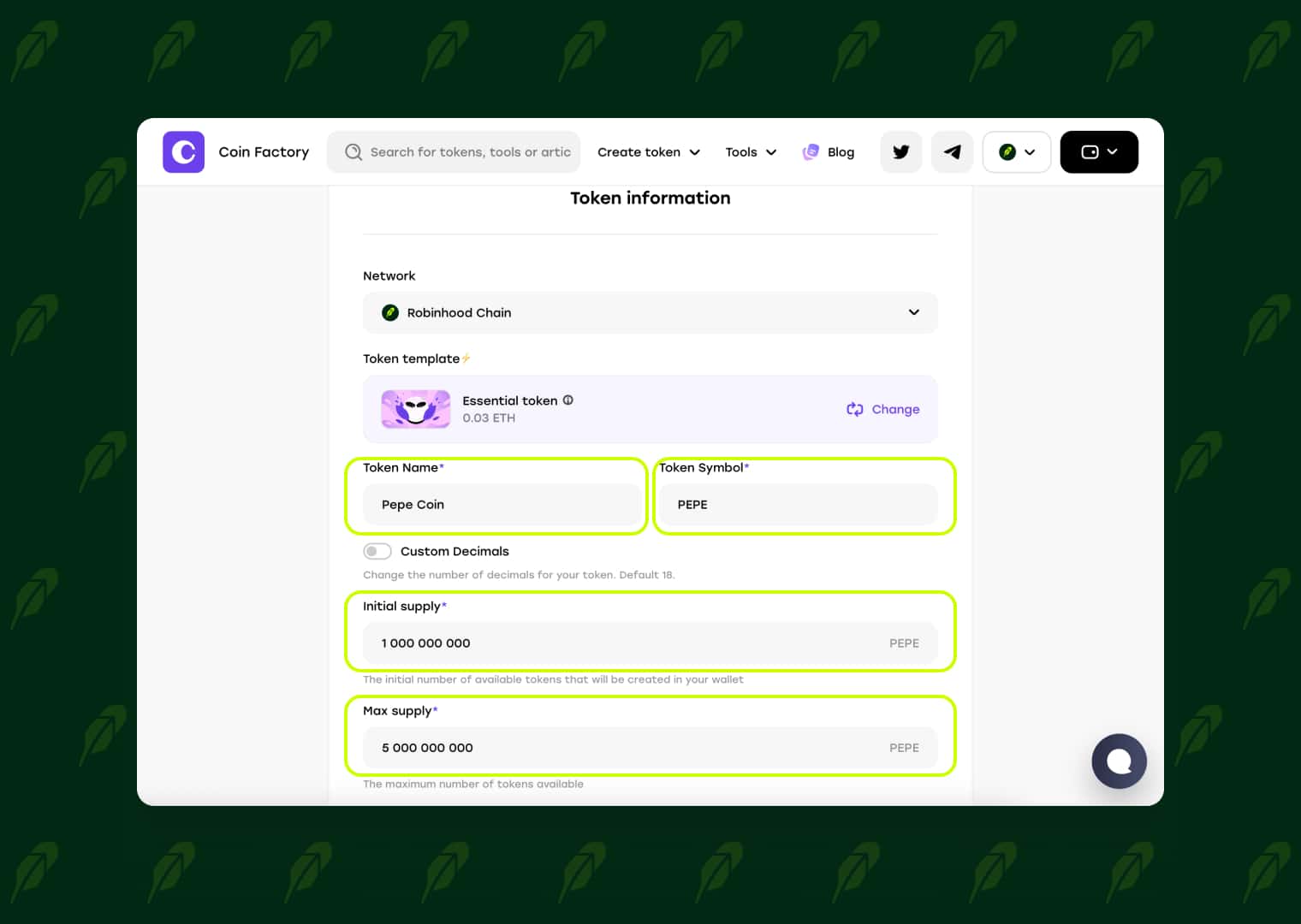The image size is (1301, 924).
Task: Click the 0.03 ETH price text
Action: [x=489, y=418]
